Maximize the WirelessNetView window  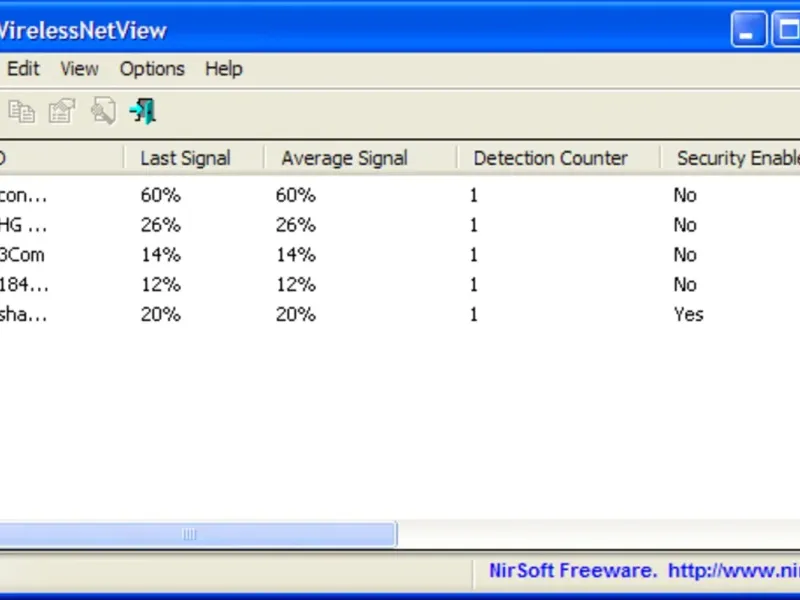point(786,30)
